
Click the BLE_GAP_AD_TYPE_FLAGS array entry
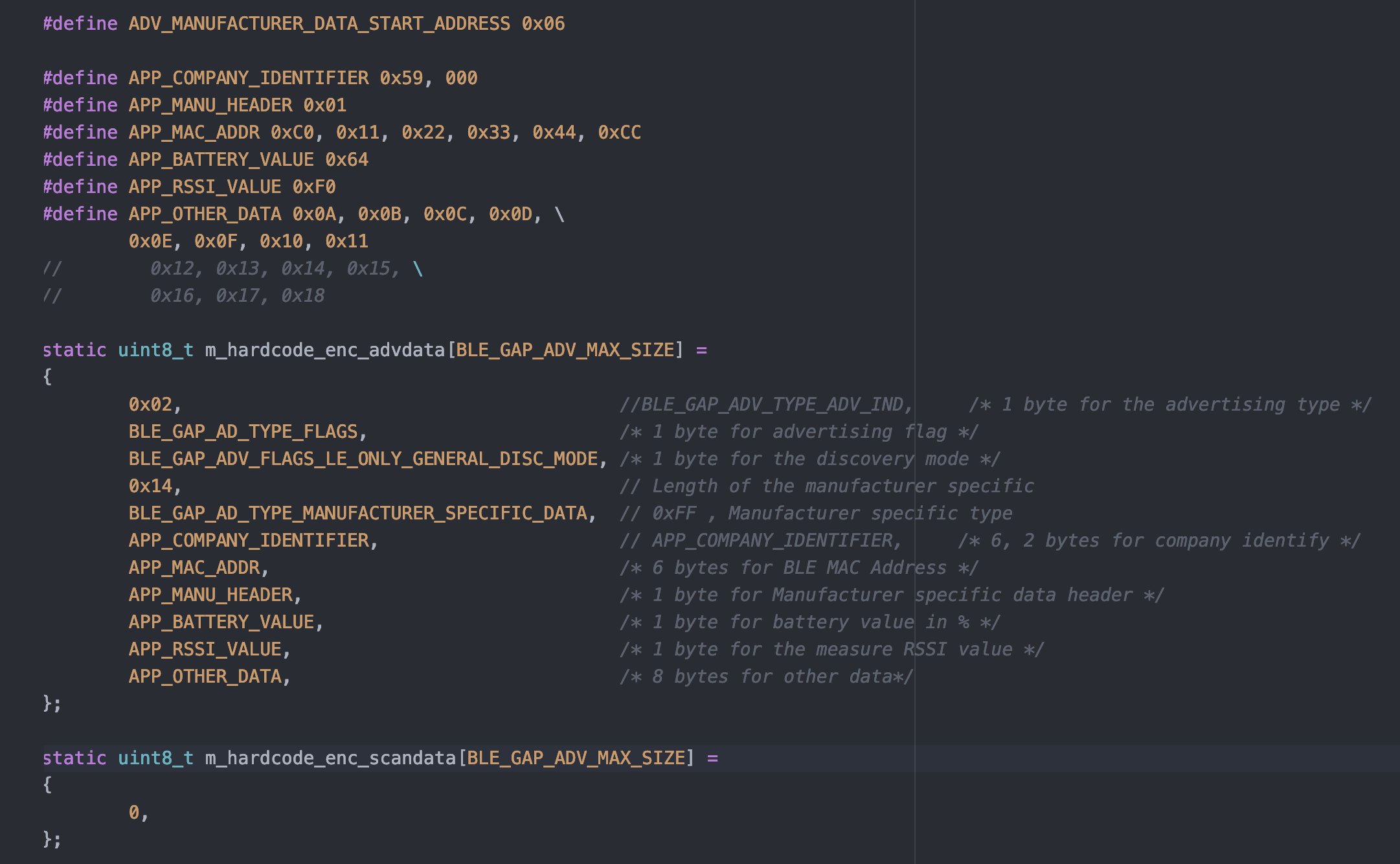[x=243, y=432]
